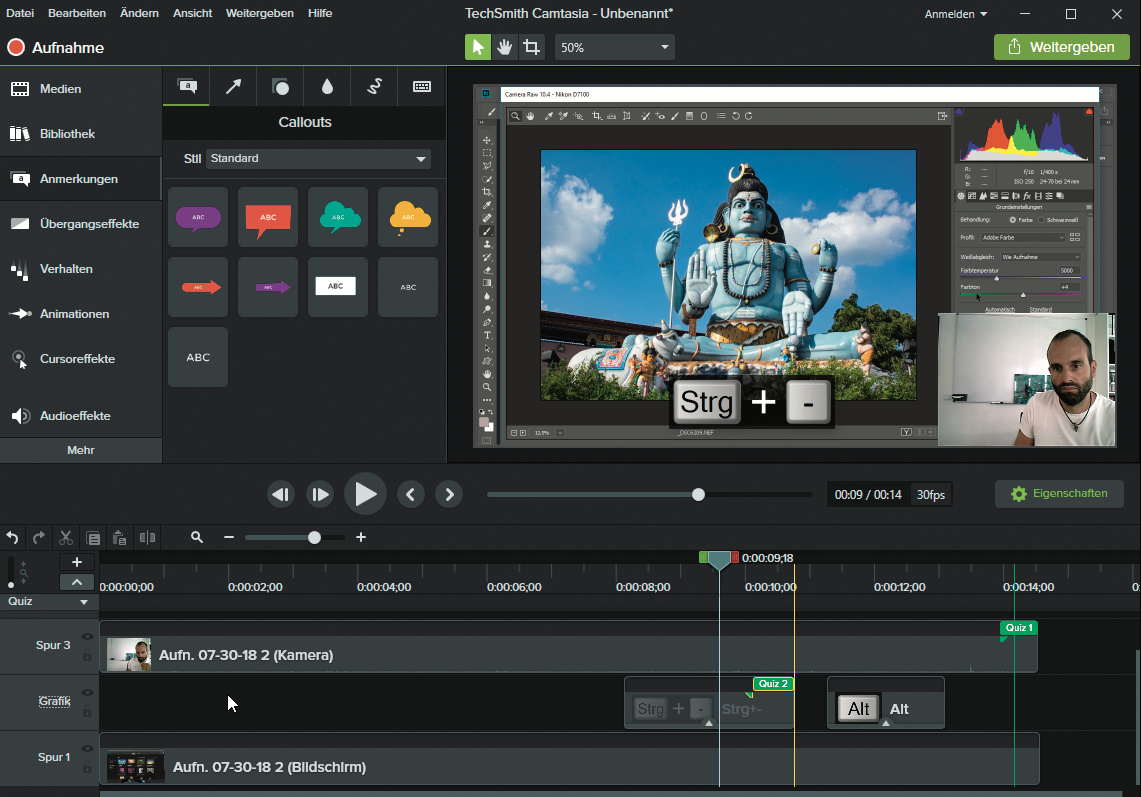The image size is (1141, 797).
Task: Select the crop tool in canvas toolbar
Action: 531,47
